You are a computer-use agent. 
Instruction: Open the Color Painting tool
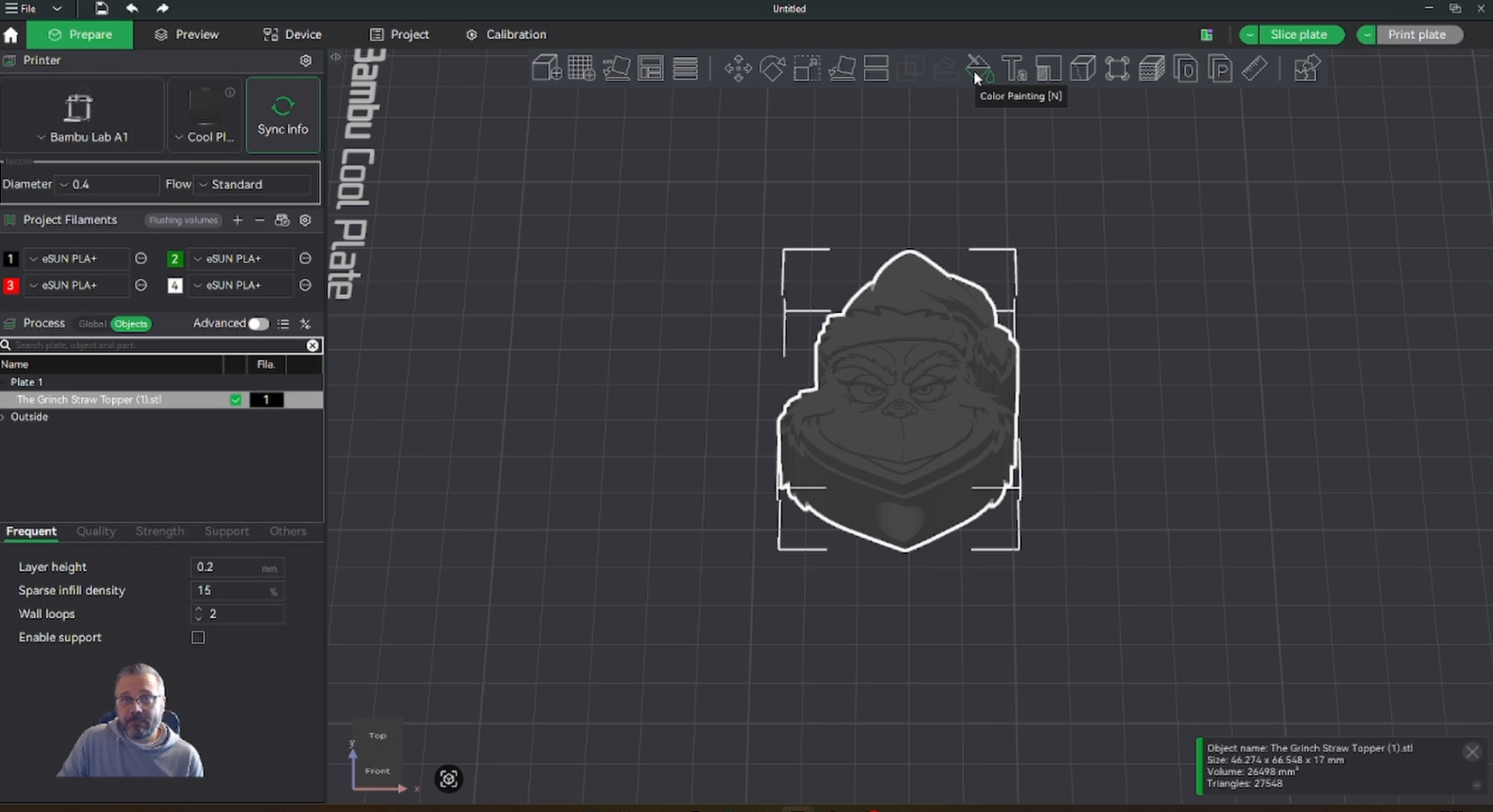[x=978, y=69]
